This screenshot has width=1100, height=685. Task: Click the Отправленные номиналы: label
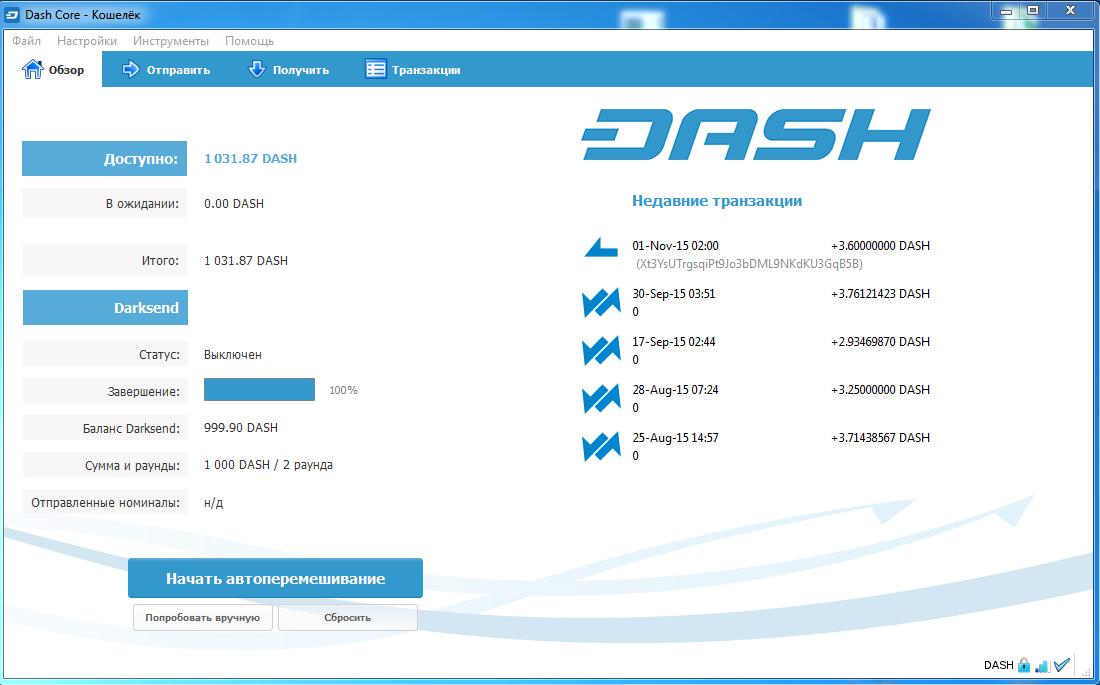tap(105, 503)
